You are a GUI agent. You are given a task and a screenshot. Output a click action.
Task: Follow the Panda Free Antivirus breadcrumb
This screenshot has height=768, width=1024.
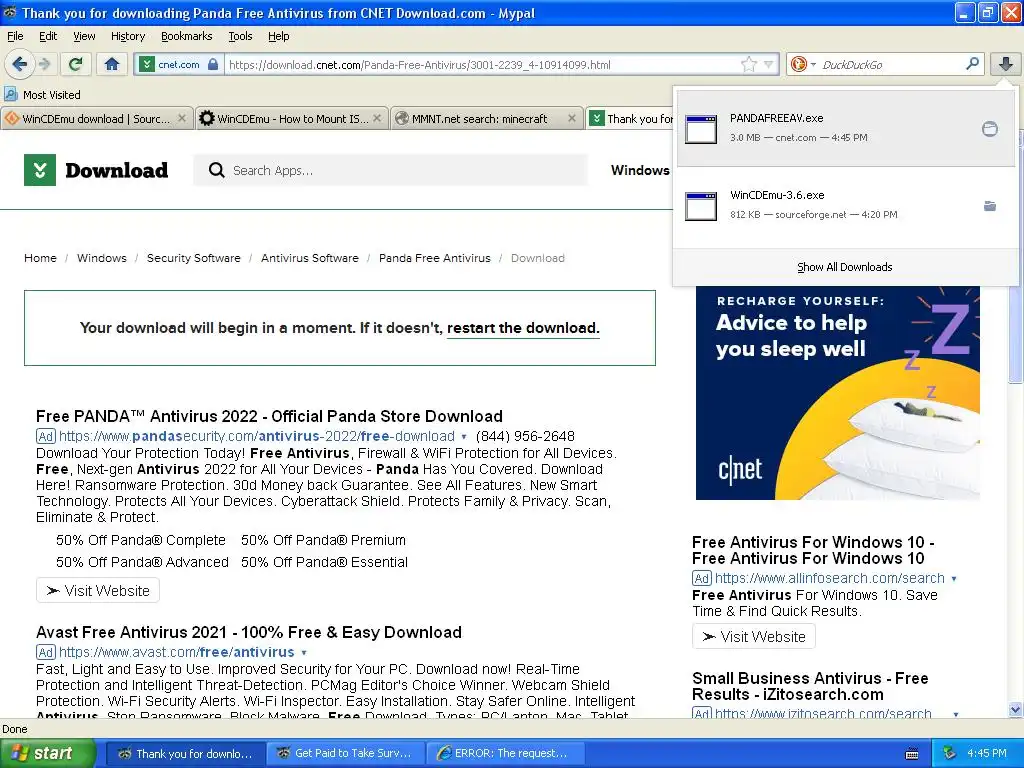point(434,258)
